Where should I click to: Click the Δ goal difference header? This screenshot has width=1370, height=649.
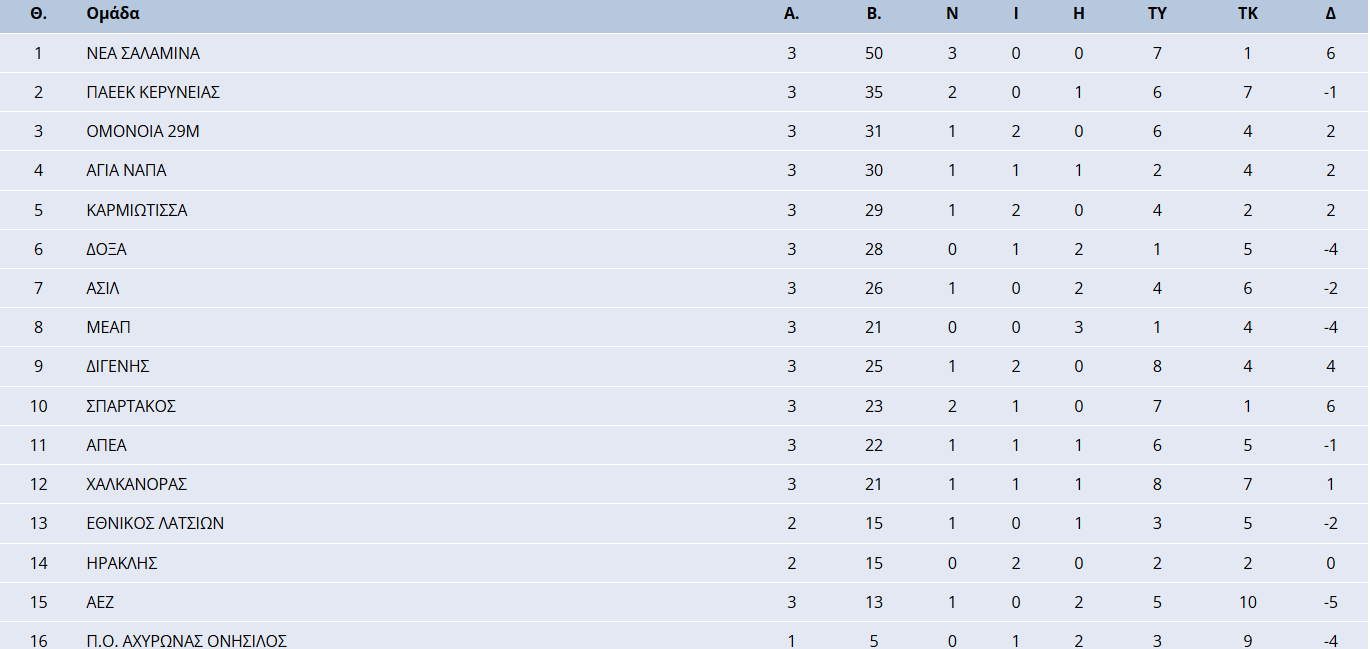tap(1330, 14)
